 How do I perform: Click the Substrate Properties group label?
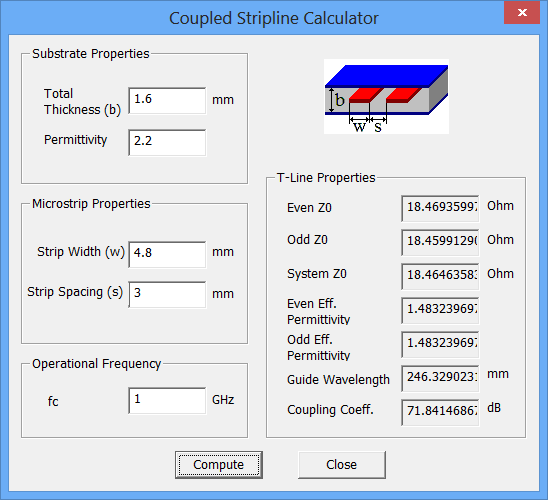91,54
